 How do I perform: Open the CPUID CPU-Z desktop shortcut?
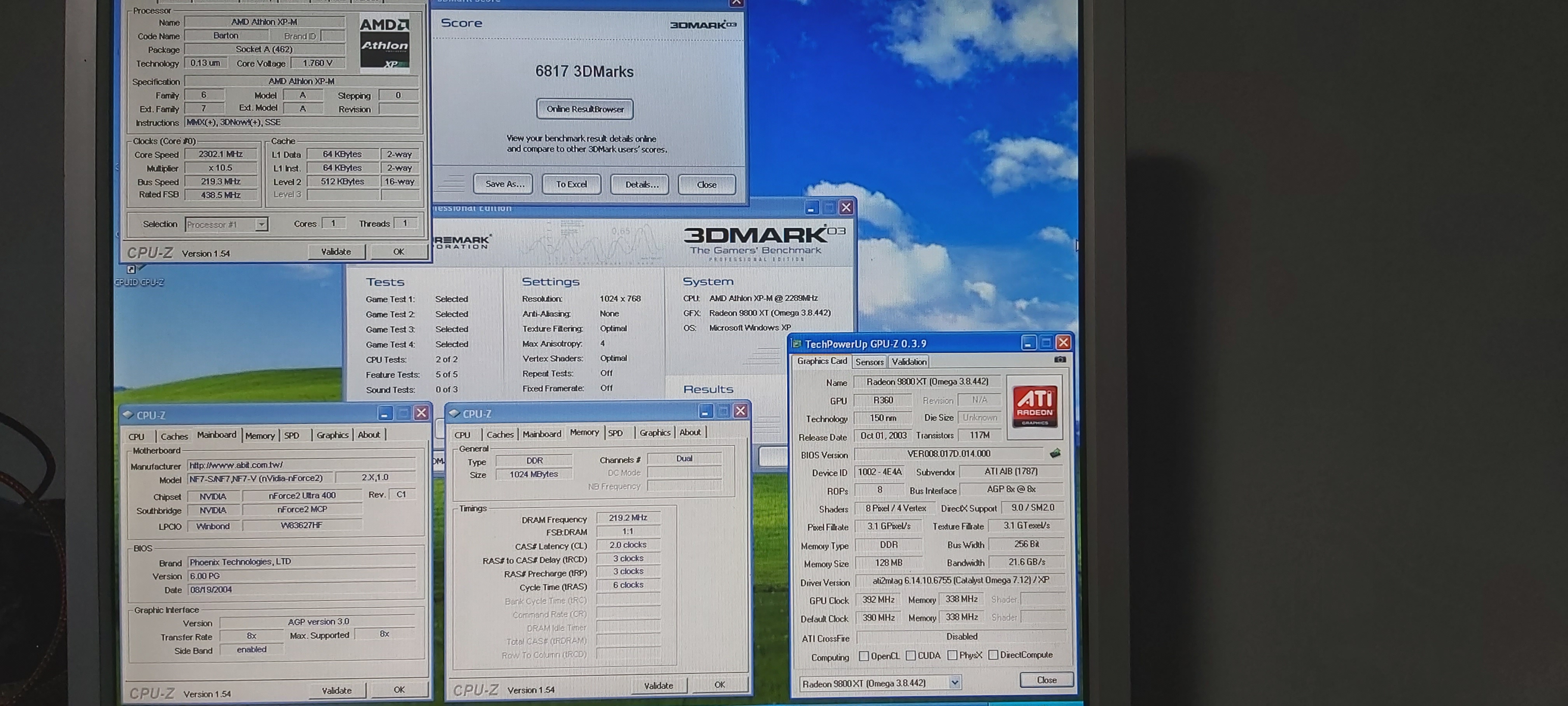[139, 275]
